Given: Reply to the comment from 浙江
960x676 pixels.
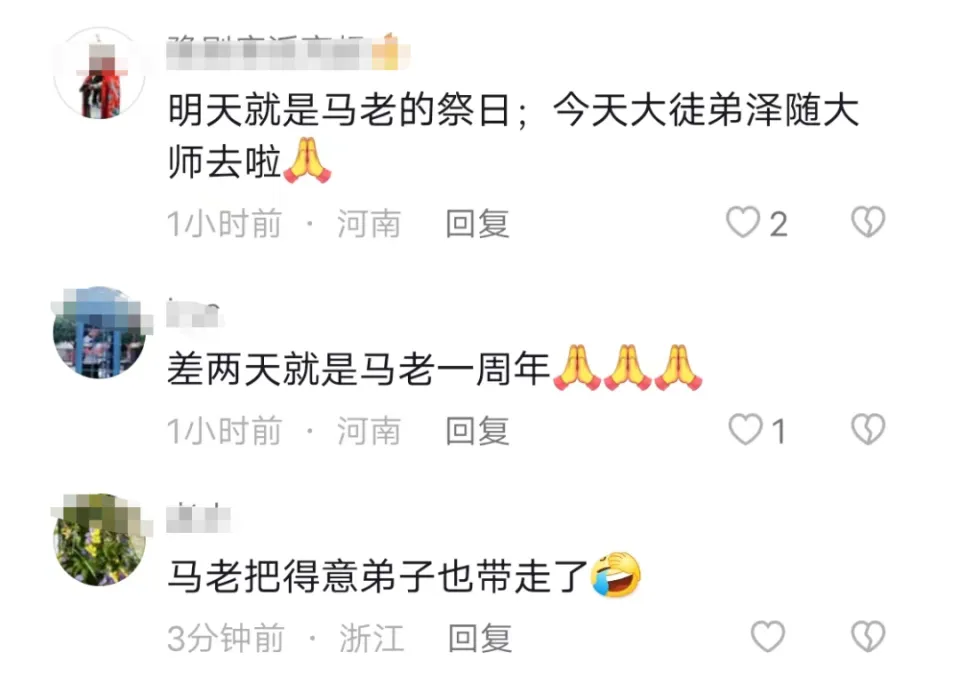Looking at the screenshot, I should pyautogui.click(x=479, y=638).
